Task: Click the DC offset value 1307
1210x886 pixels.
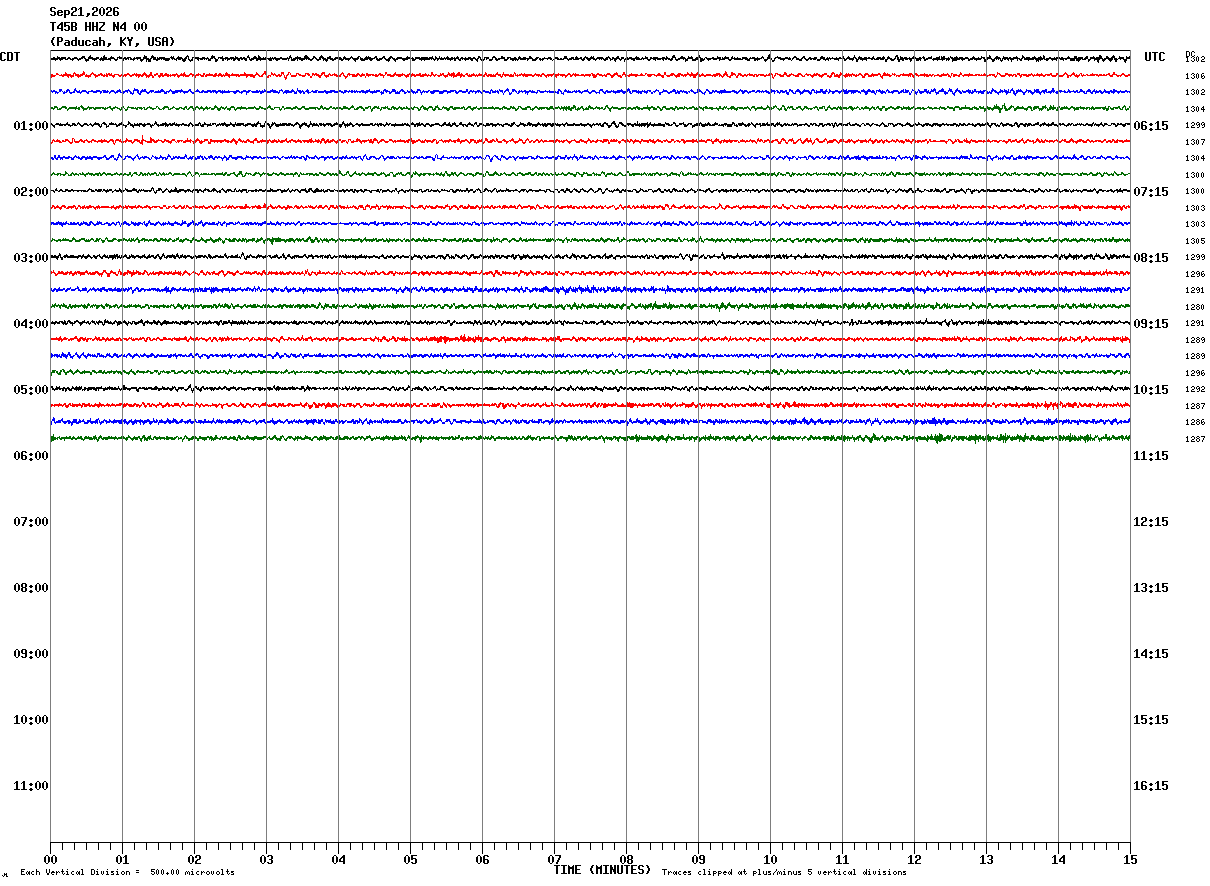Action: (x=1195, y=142)
